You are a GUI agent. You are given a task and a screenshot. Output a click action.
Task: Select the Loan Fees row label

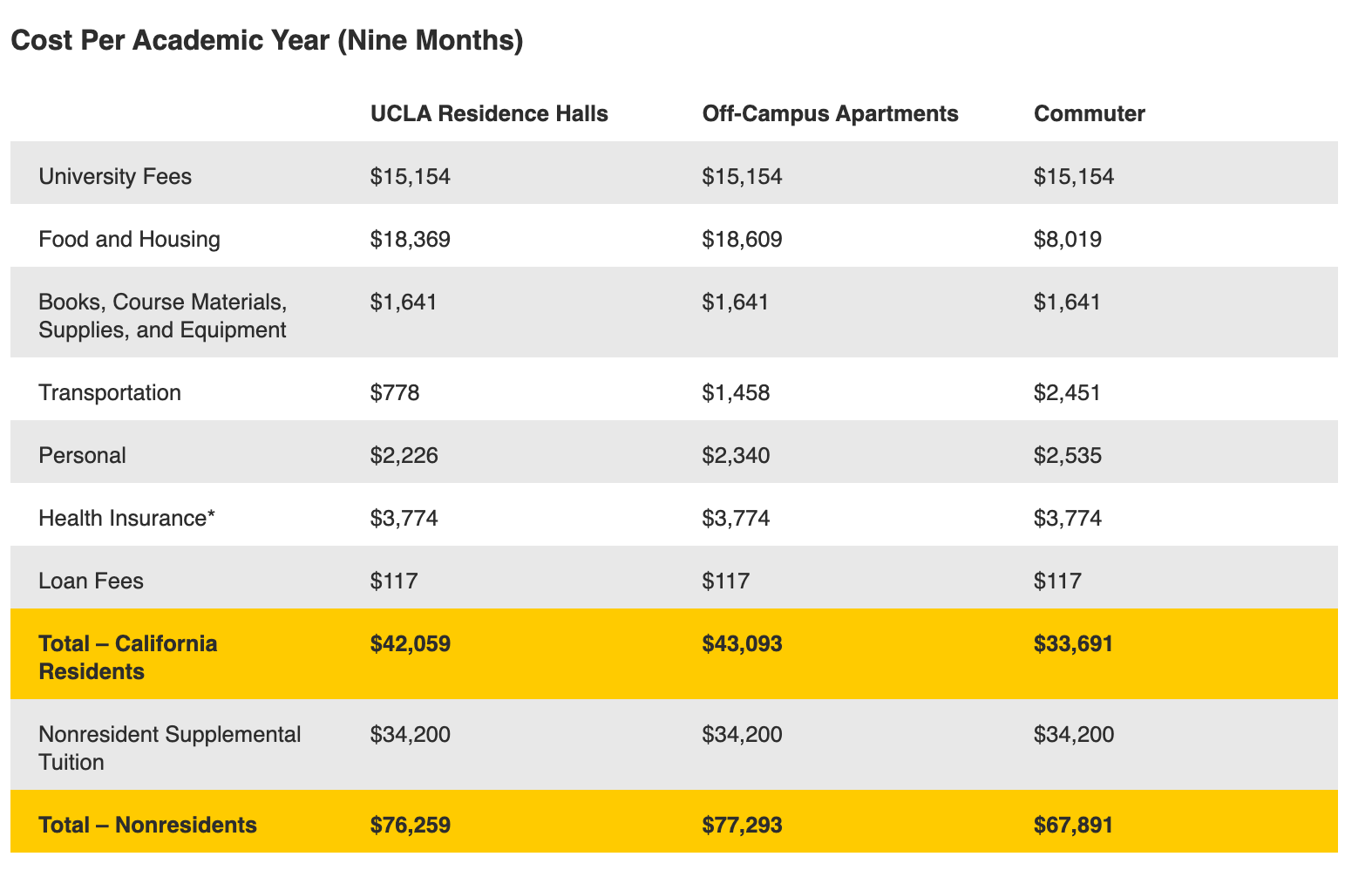[91, 581]
